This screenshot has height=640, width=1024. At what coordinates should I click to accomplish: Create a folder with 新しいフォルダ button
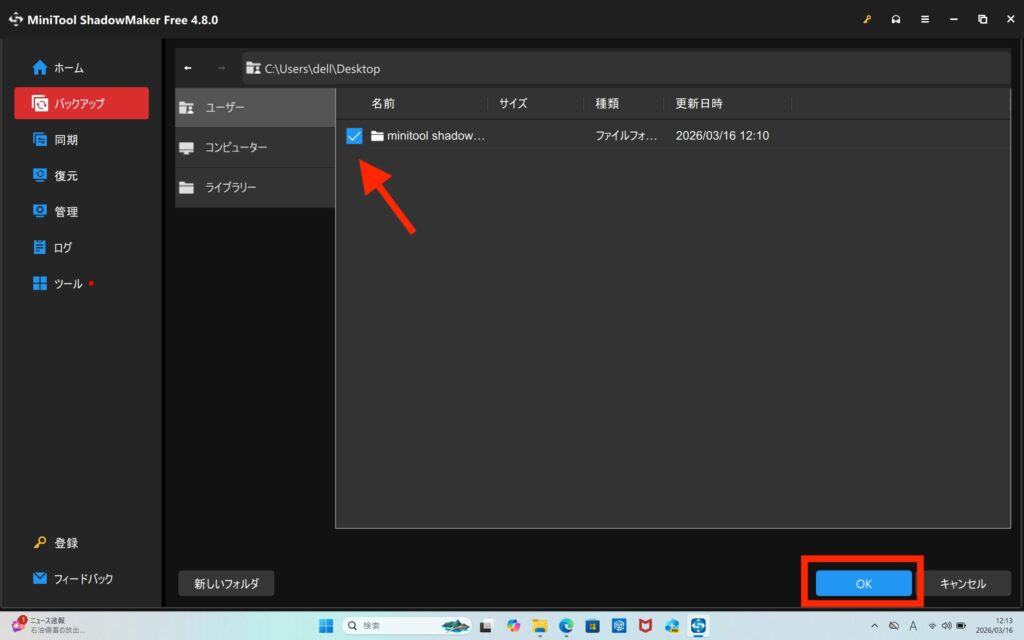coord(226,584)
